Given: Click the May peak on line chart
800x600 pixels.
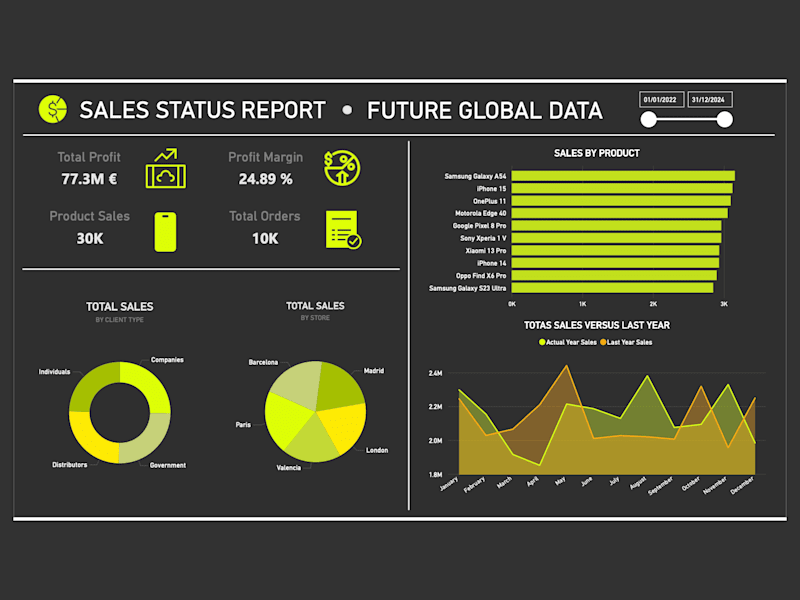Looking at the screenshot, I should click(566, 365).
